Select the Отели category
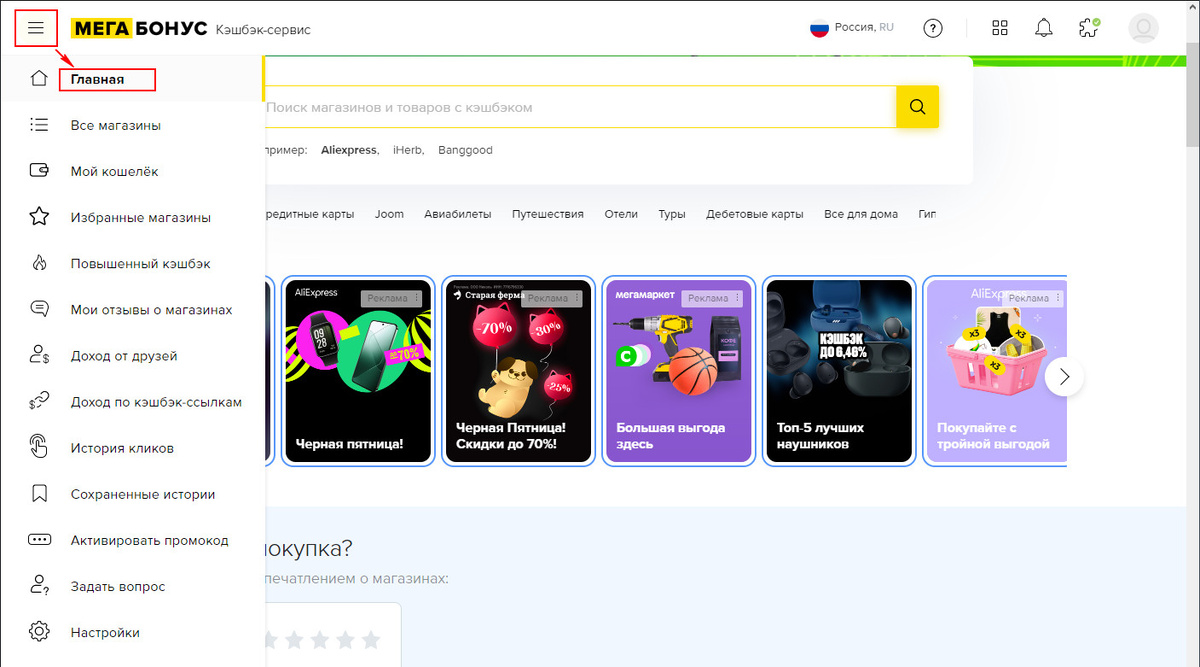This screenshot has width=1200, height=667. (621, 214)
